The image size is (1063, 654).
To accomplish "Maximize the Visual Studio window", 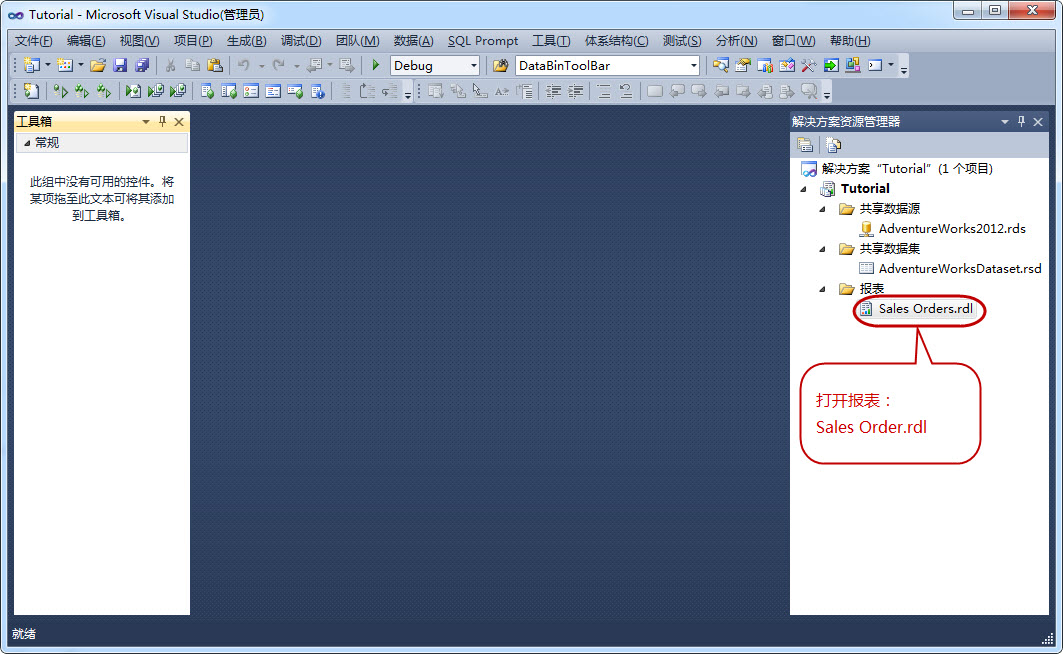I will coord(995,11).
